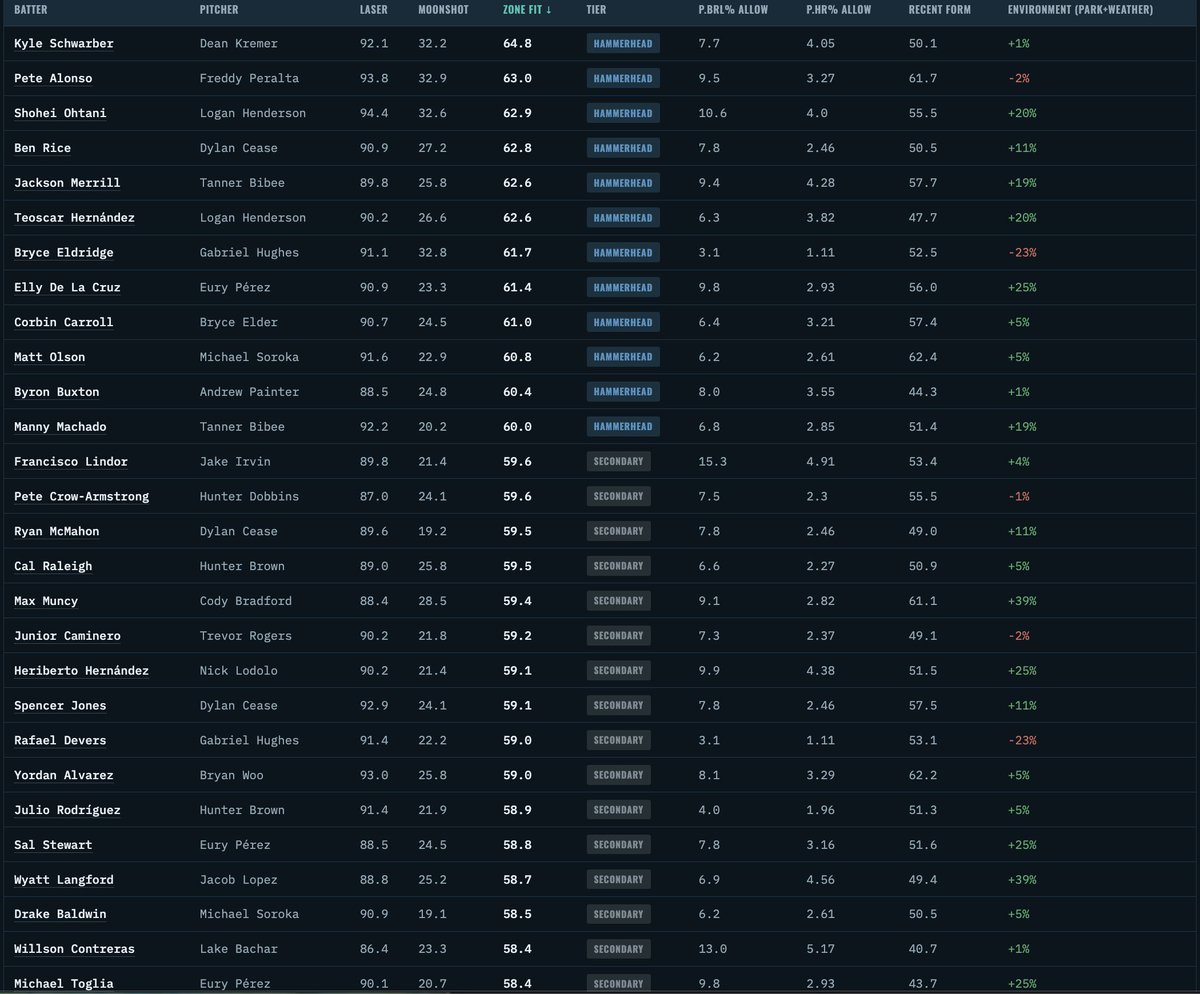
Task: Open Matt Olson batter link
Action: coord(49,357)
